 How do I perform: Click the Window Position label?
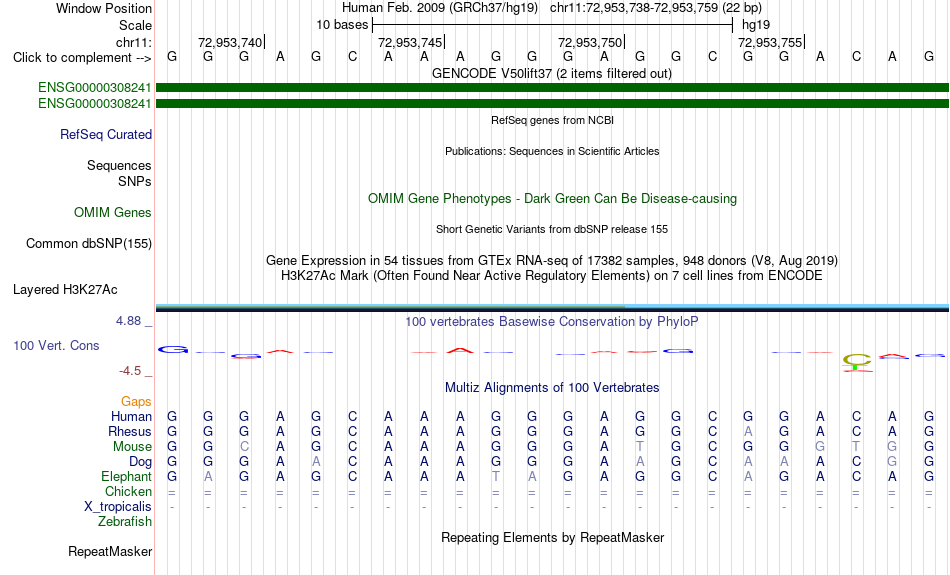(x=104, y=8)
